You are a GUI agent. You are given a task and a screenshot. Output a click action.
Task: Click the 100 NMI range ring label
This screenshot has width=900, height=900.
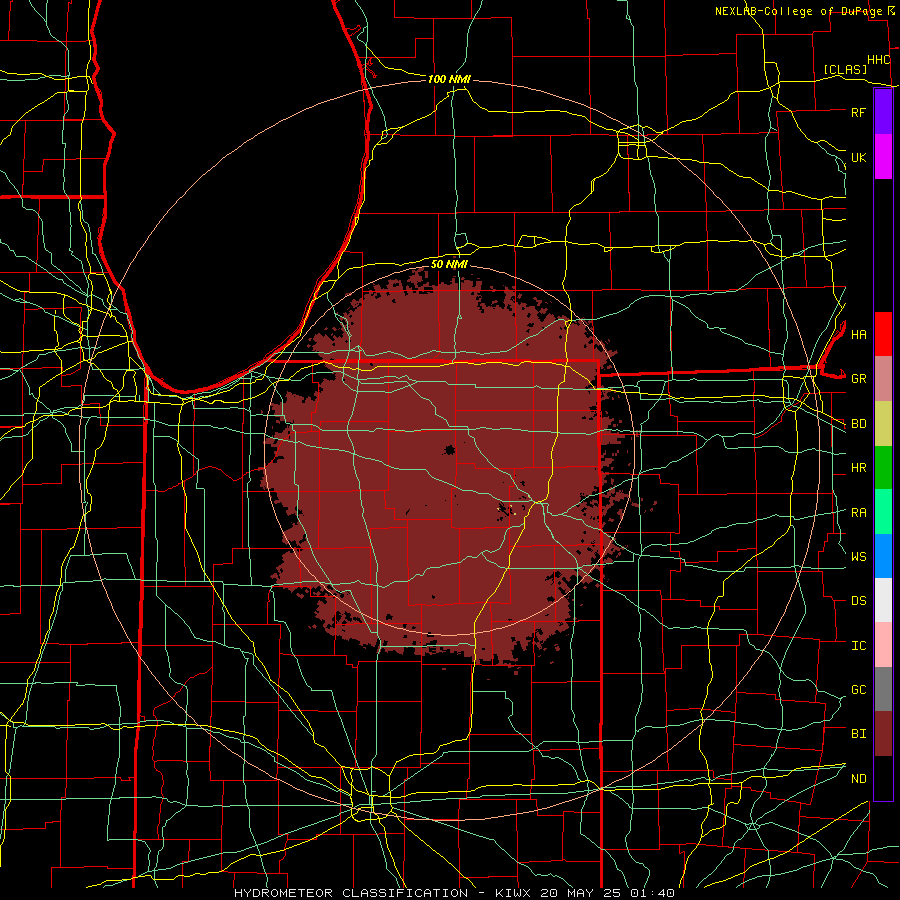coord(449,79)
